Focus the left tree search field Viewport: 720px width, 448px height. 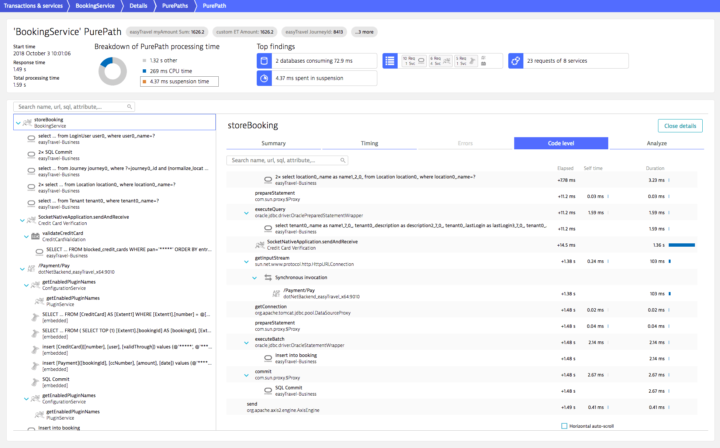(74, 106)
